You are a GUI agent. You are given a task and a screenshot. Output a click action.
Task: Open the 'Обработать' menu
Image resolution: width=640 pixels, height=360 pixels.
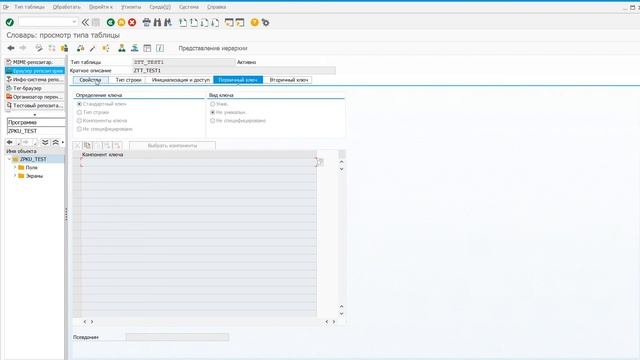pos(67,7)
